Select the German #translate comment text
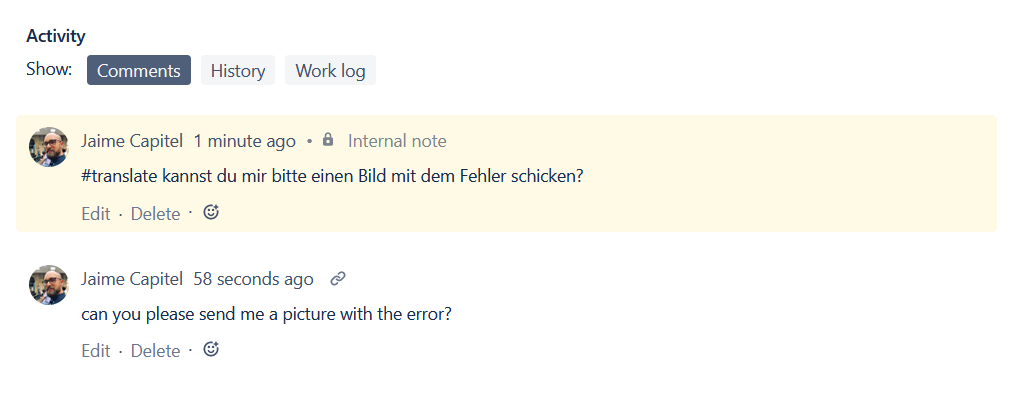 pos(332,177)
